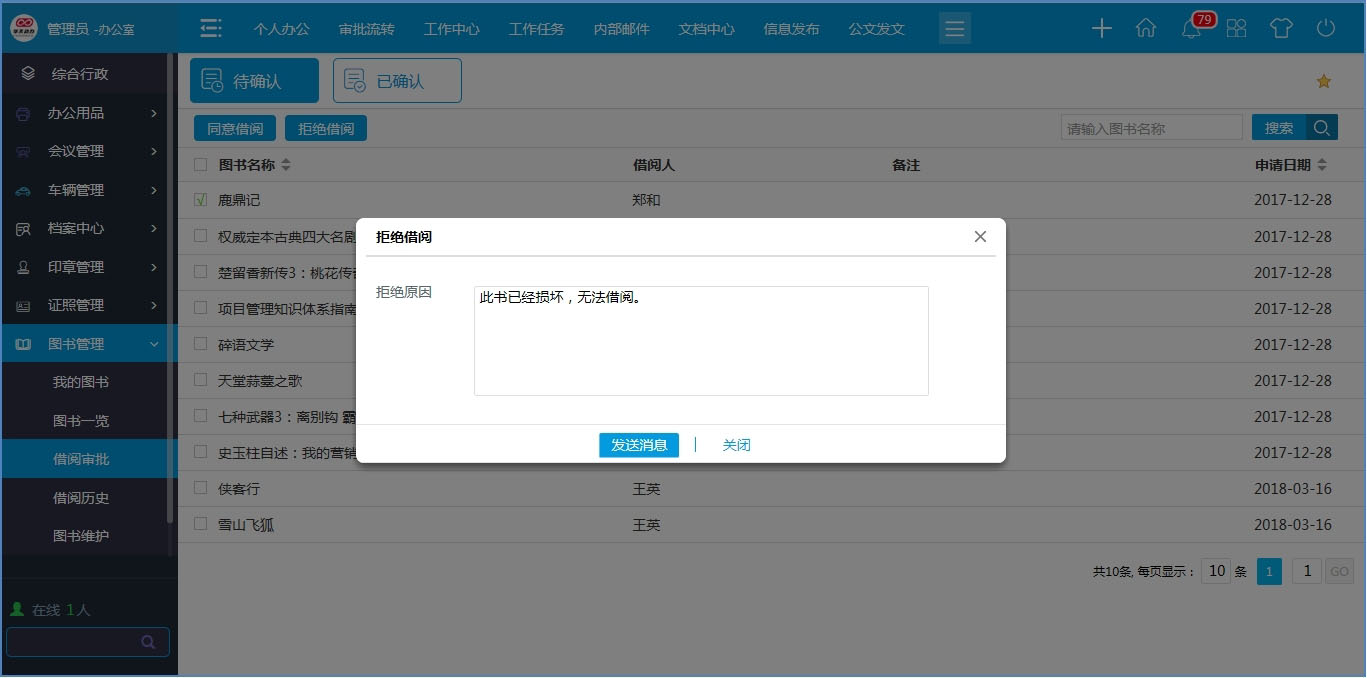Open the notifications bell with 79 badge

(x=1190, y=28)
